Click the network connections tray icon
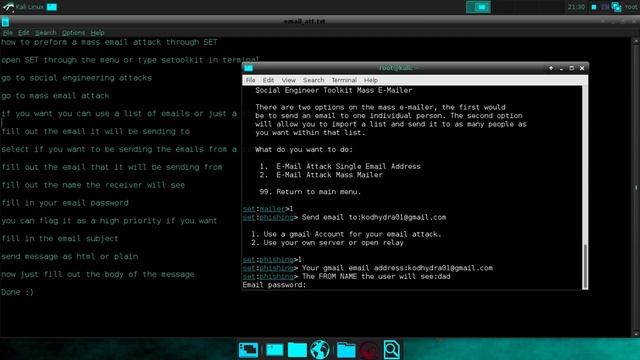This screenshot has width=640, height=360. tap(616, 7)
